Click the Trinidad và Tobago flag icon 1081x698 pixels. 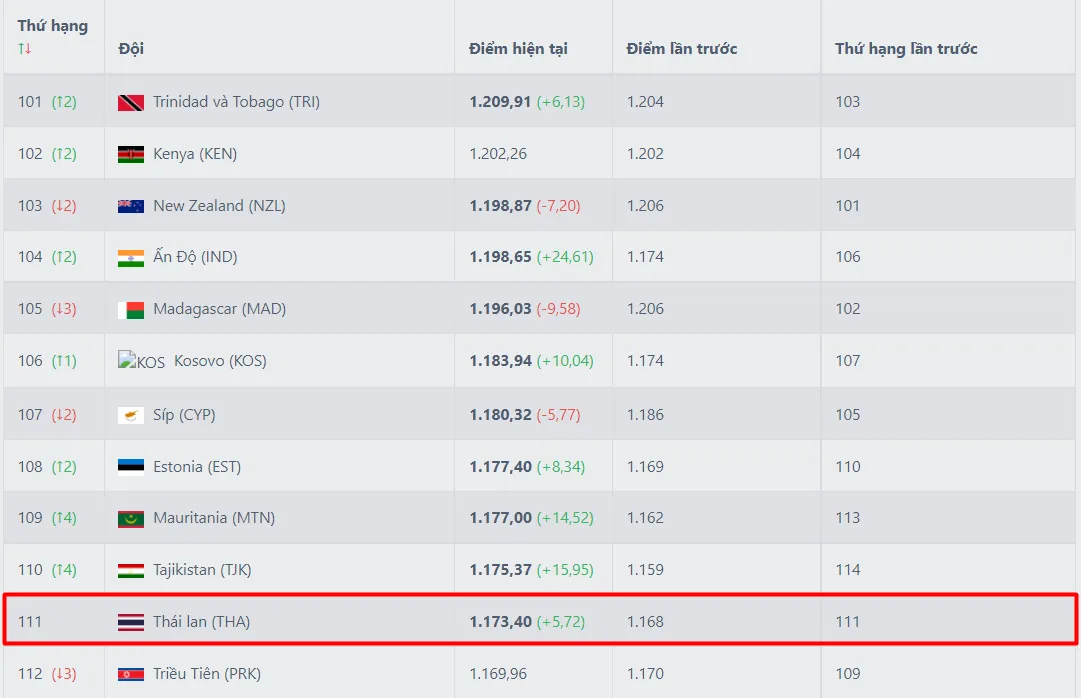click(130, 102)
